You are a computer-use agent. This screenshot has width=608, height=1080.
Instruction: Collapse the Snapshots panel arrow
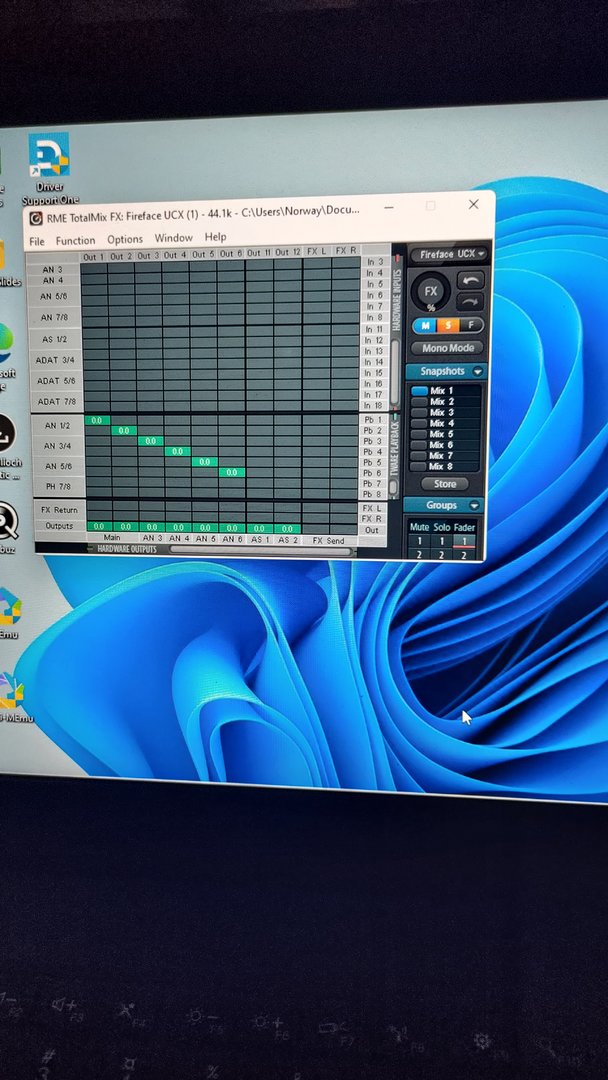[476, 371]
